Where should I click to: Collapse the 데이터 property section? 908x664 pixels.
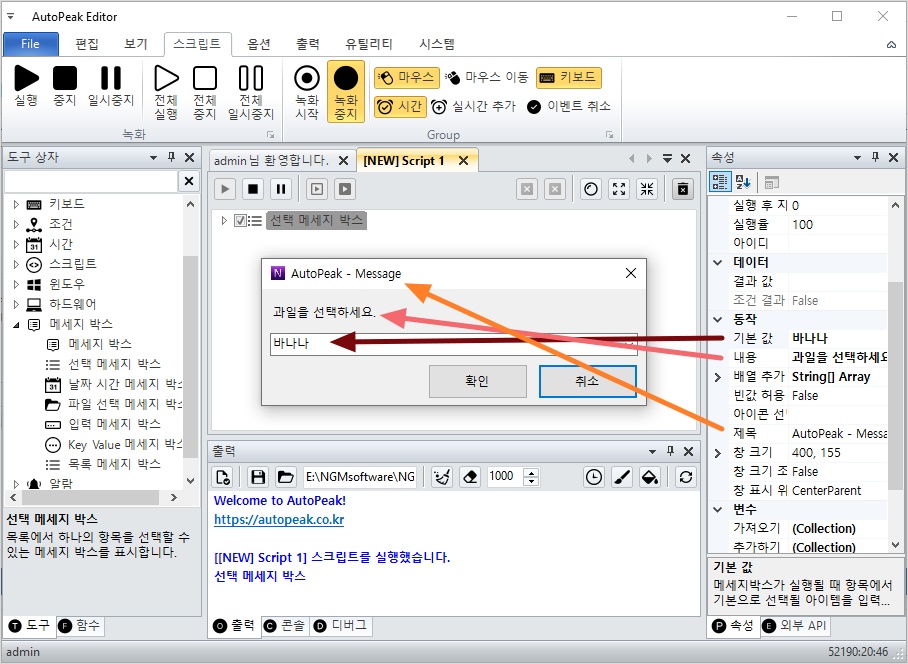(x=718, y=262)
